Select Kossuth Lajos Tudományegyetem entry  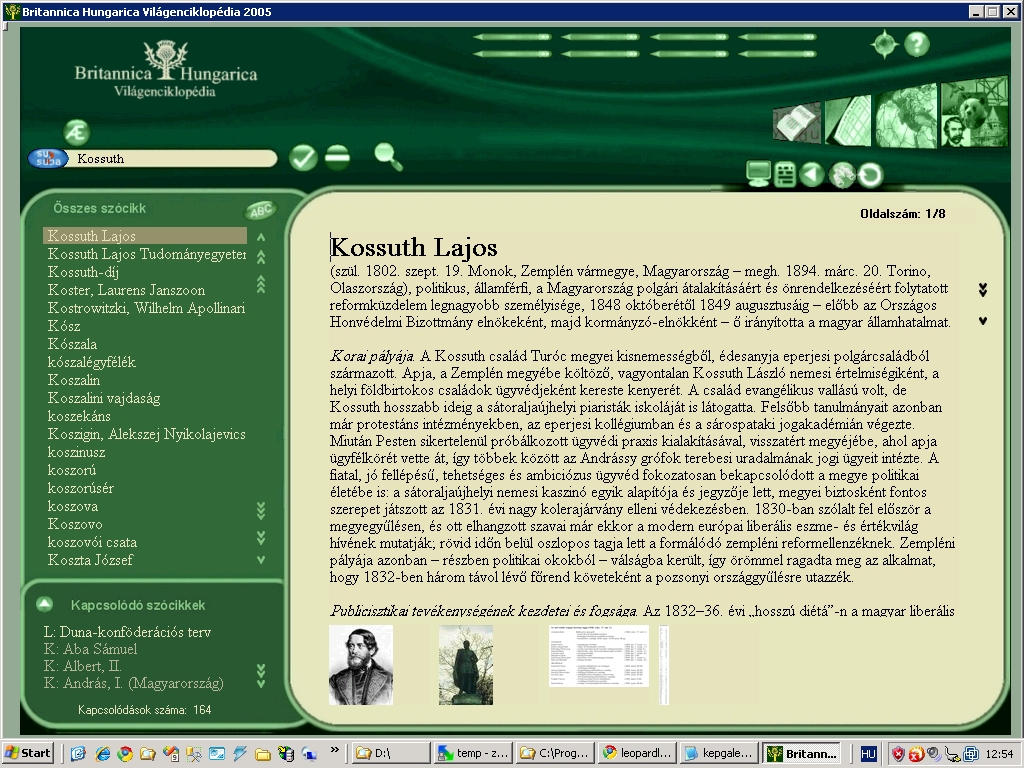click(145, 254)
